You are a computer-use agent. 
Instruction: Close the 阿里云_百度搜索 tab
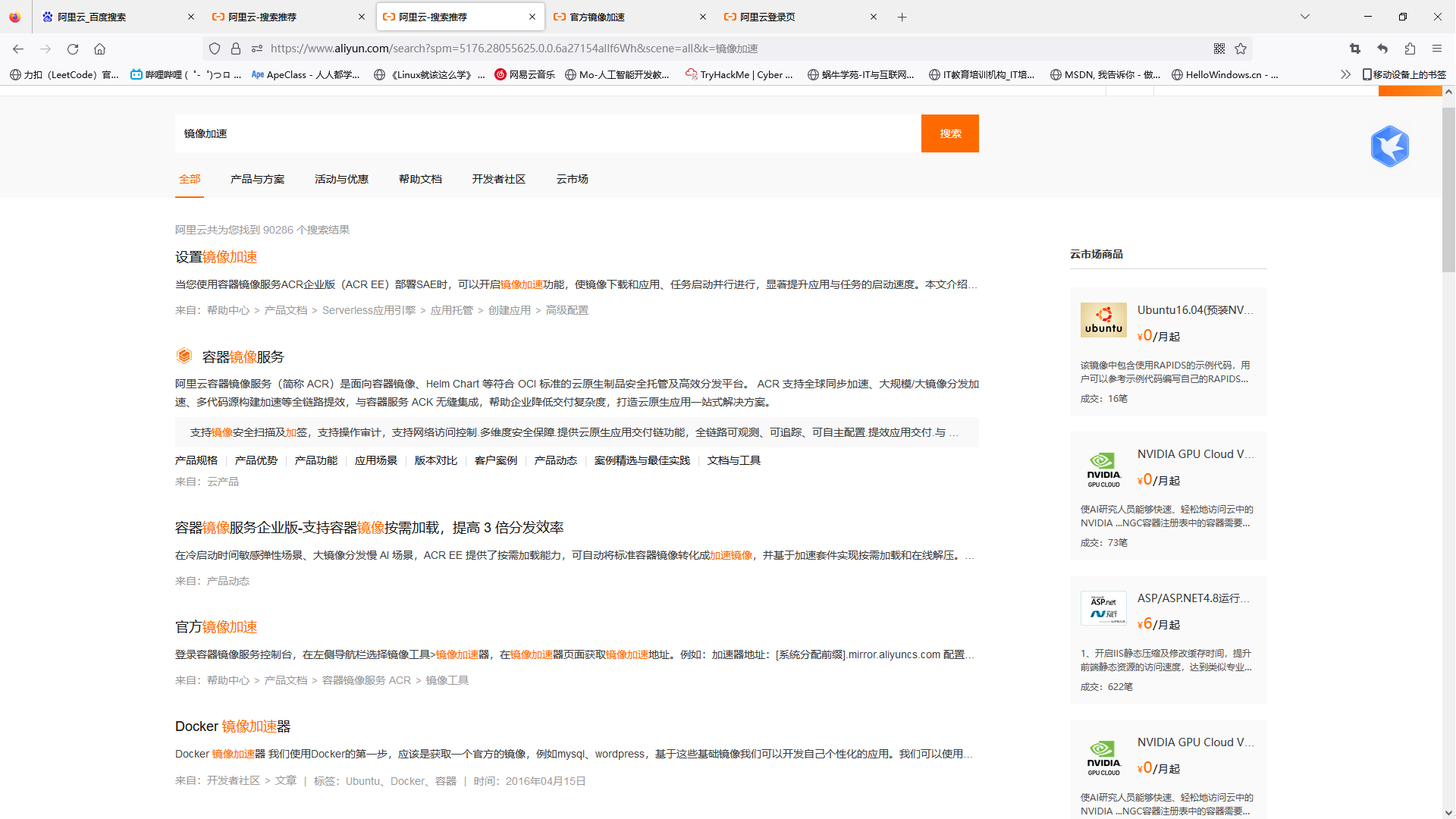point(191,17)
